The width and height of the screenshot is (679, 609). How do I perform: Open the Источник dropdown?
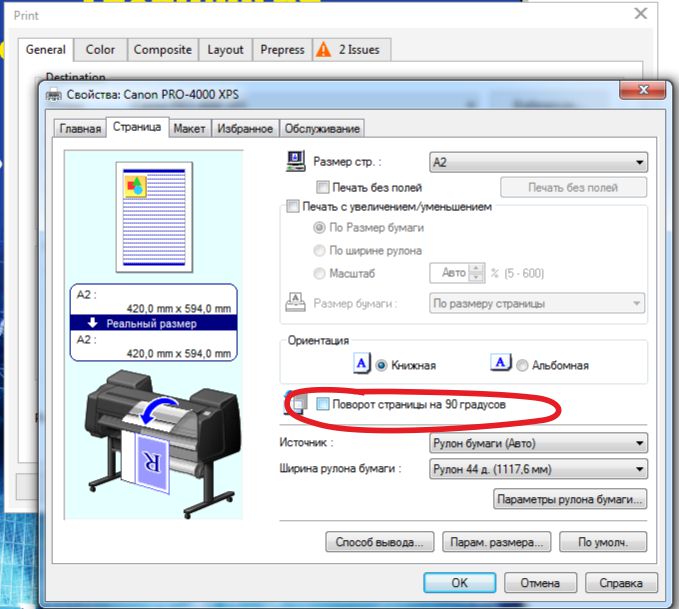(x=538, y=443)
